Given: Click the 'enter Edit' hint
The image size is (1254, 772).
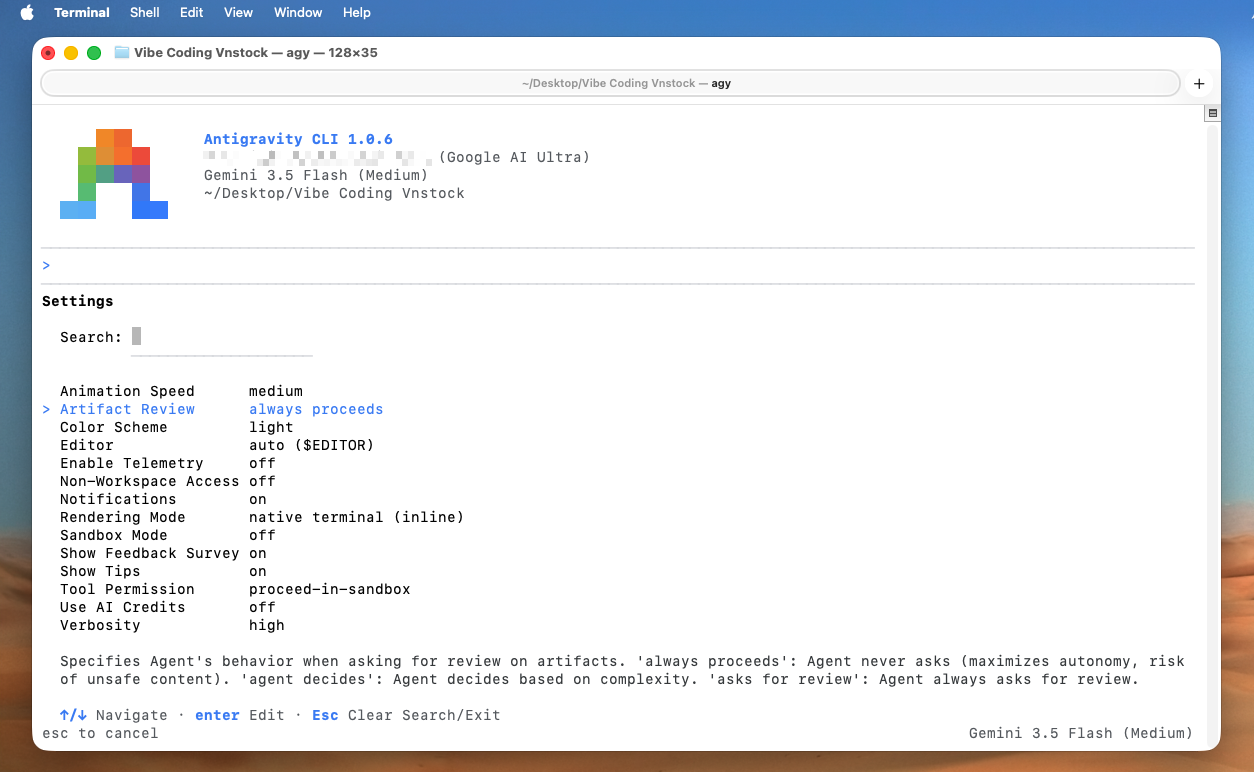Looking at the screenshot, I should pos(240,715).
